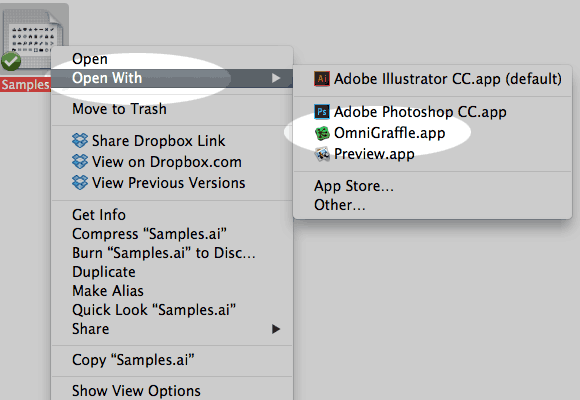Image resolution: width=580 pixels, height=400 pixels.
Task: Choose Copy "Samples.ai"
Action: tap(172, 360)
